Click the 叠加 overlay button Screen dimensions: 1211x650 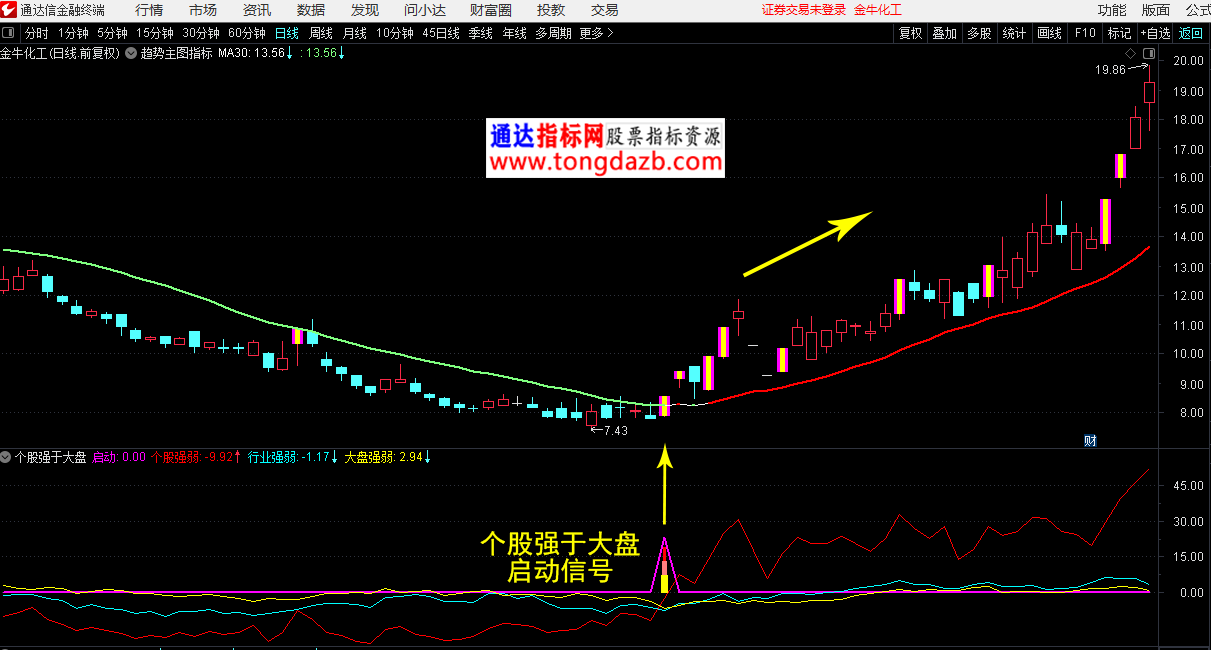pos(945,33)
